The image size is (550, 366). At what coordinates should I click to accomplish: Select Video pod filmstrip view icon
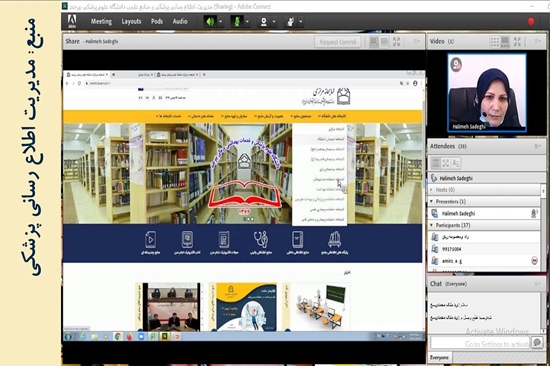(x=505, y=42)
